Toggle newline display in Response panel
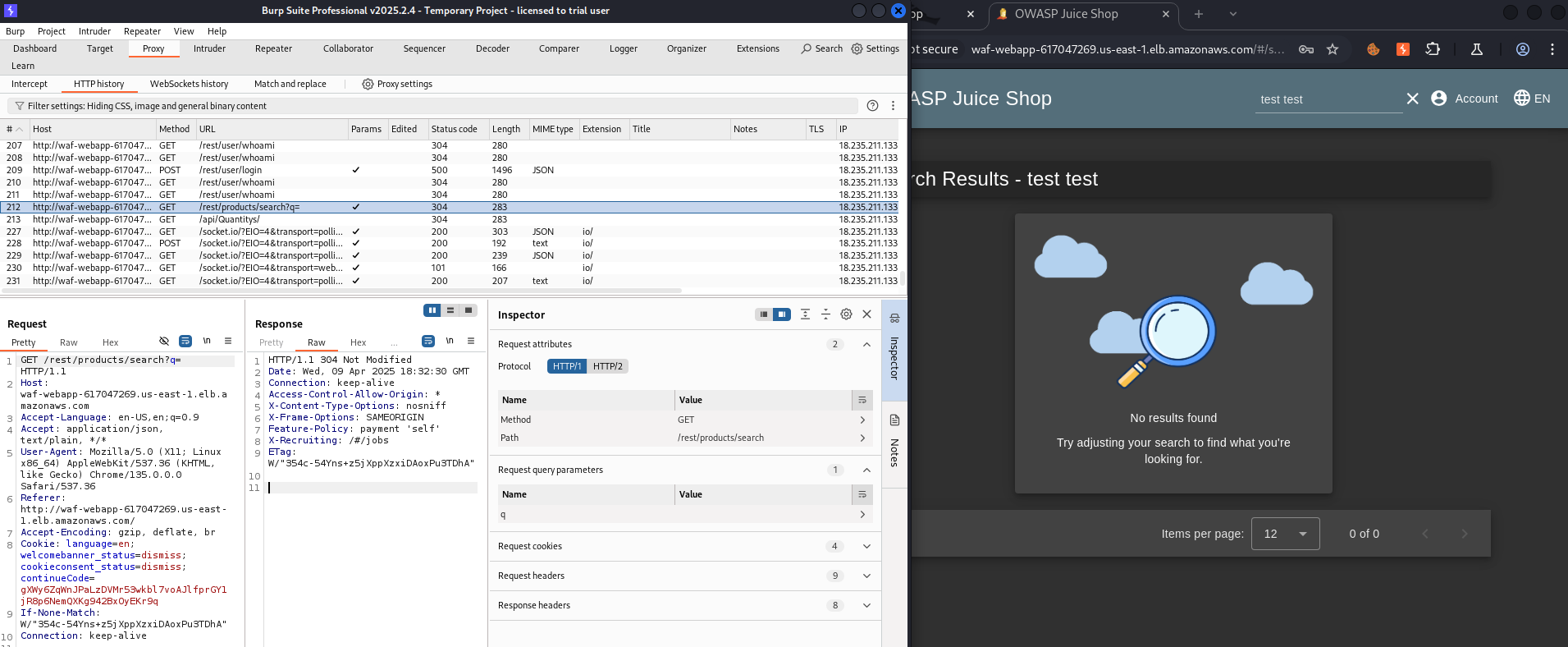The image size is (1568, 647). pos(450,341)
